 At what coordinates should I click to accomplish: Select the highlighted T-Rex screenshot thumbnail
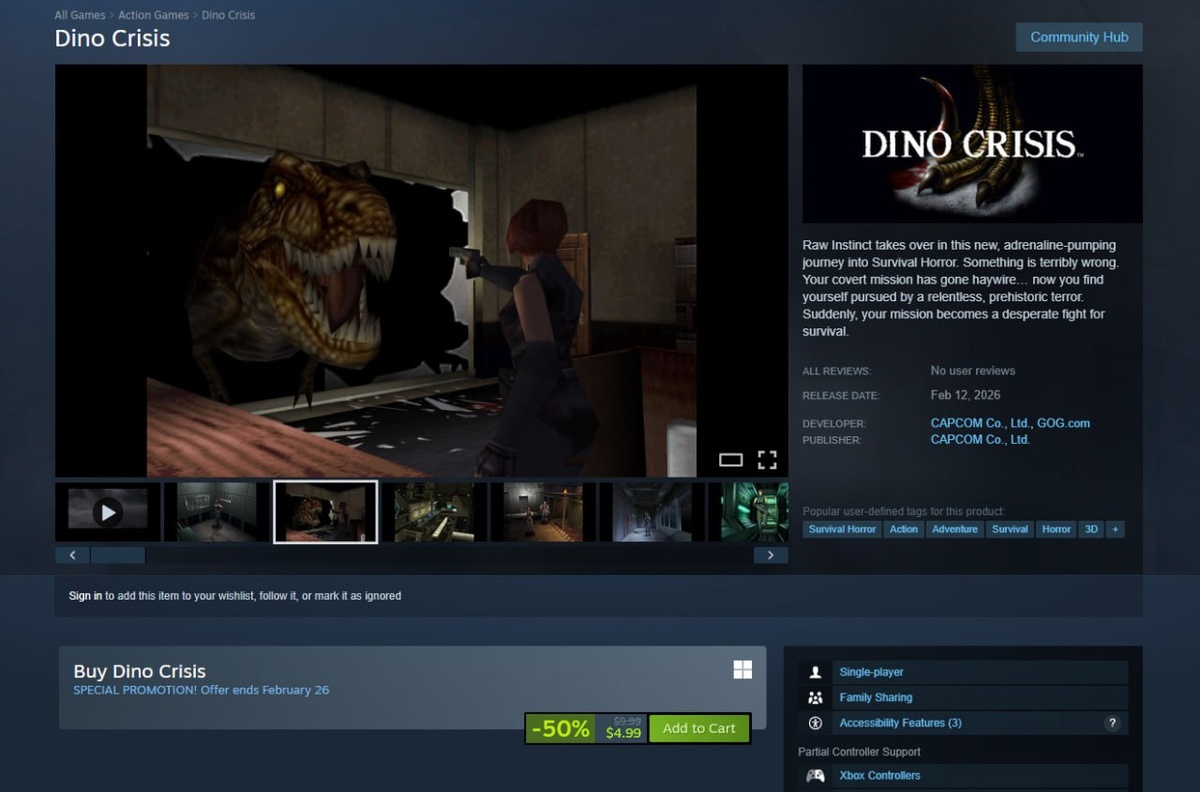[x=325, y=512]
